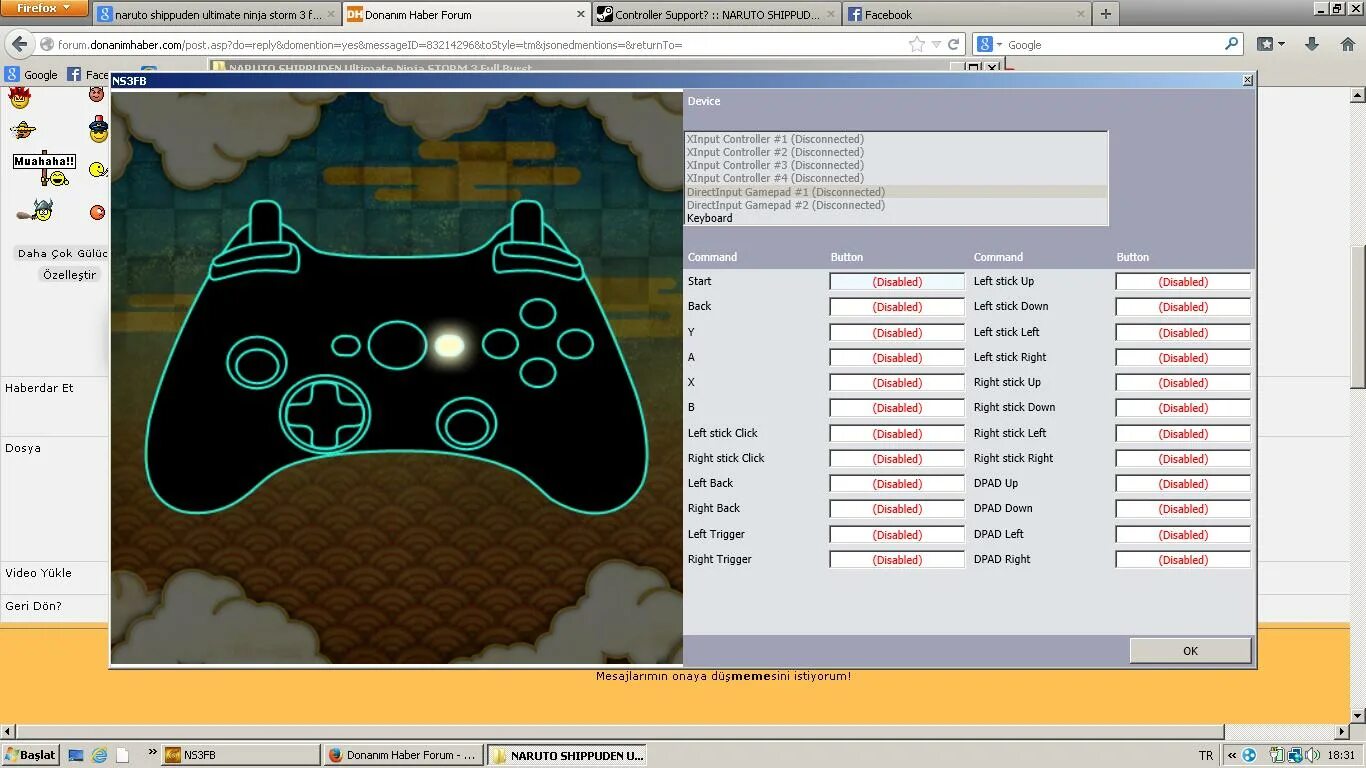Close the naruto shippuden Google tab
1366x768 pixels.
(x=331, y=14)
